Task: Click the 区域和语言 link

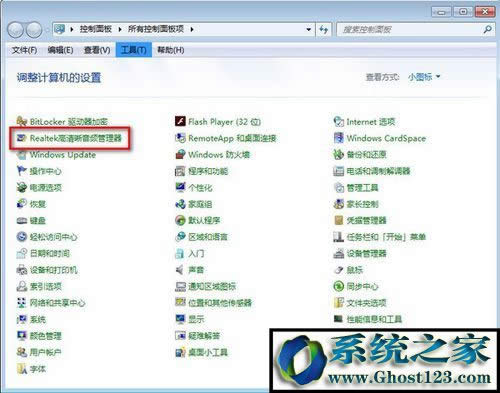Action: pos(208,237)
